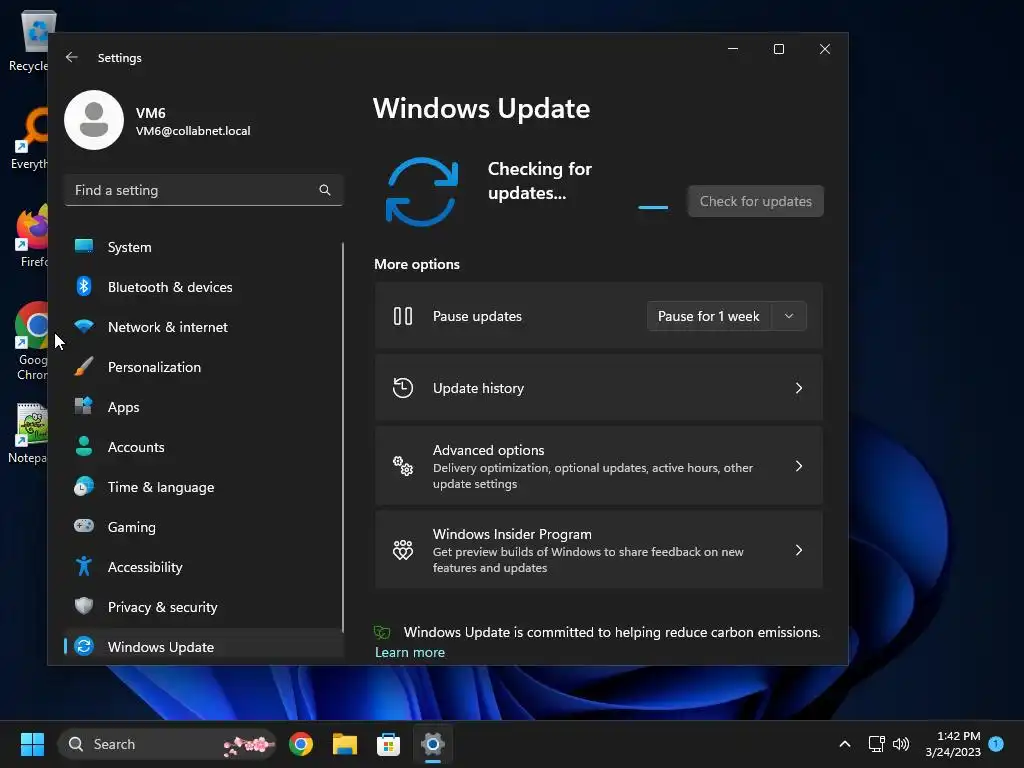Click the Advanced options gears icon
Image resolution: width=1024 pixels, height=768 pixels.
click(x=403, y=466)
